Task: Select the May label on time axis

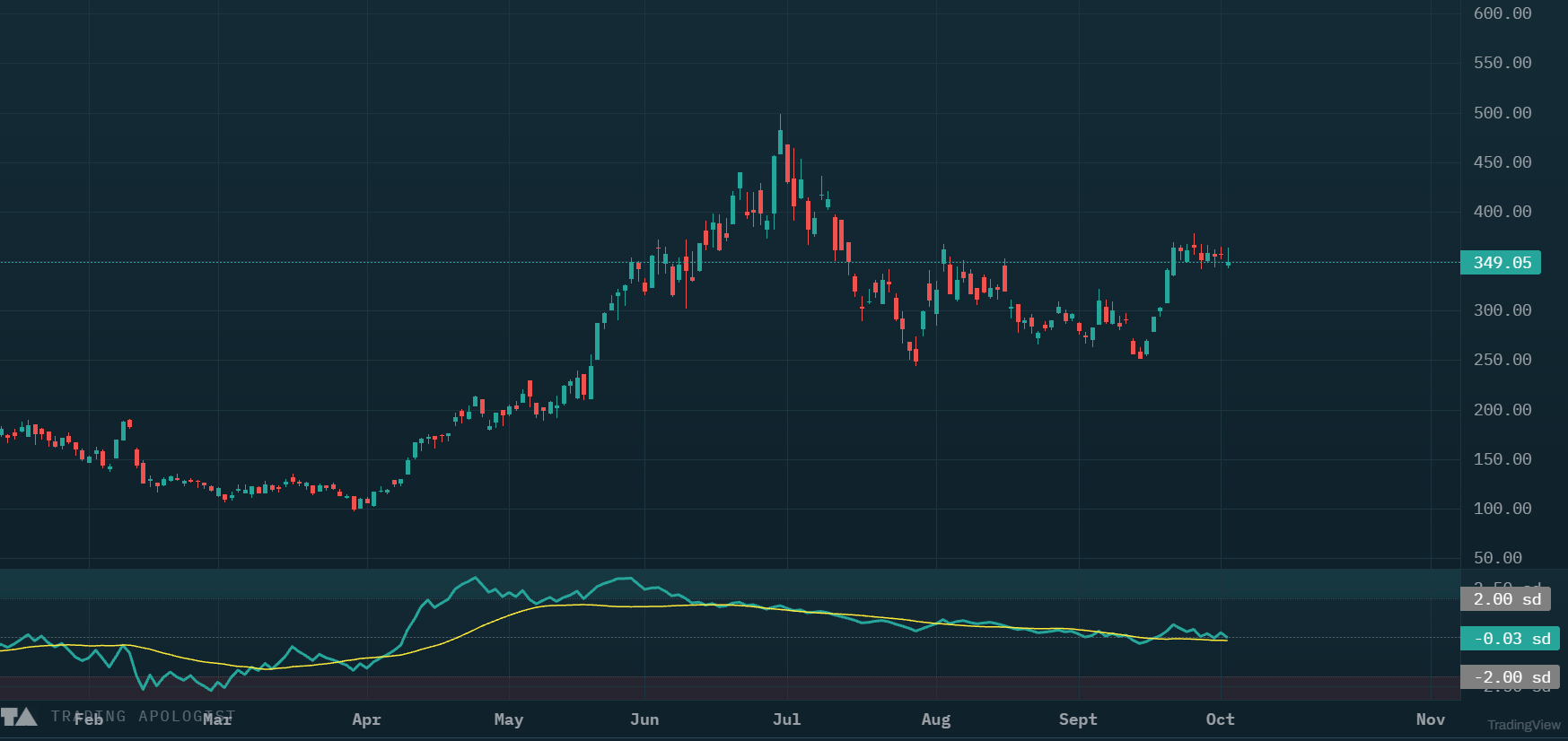Action: pos(509,719)
